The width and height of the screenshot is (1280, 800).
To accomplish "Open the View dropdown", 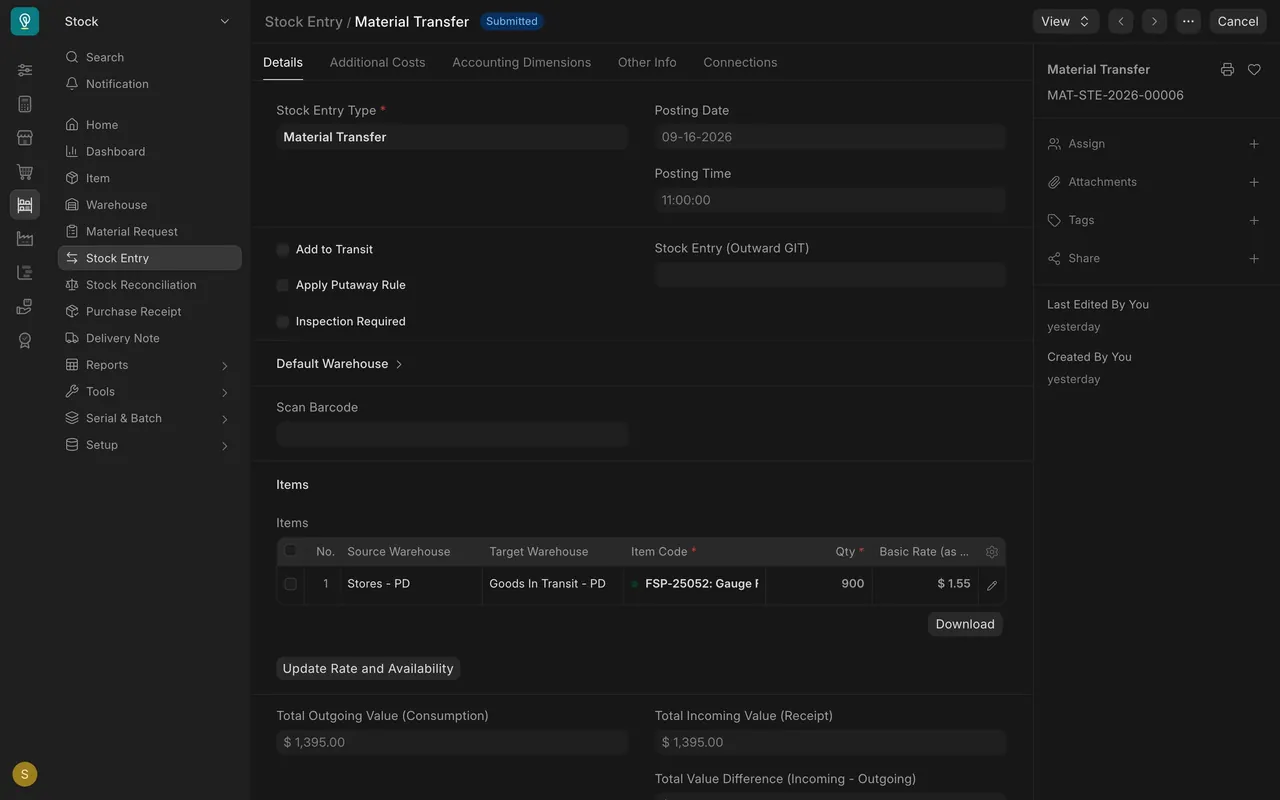I will 1066,21.
